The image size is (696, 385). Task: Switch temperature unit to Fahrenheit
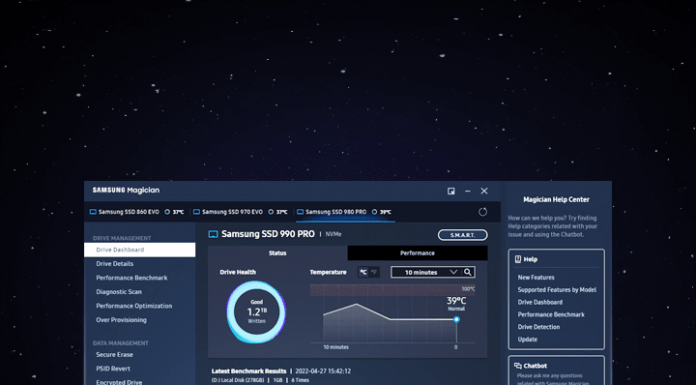tap(374, 272)
